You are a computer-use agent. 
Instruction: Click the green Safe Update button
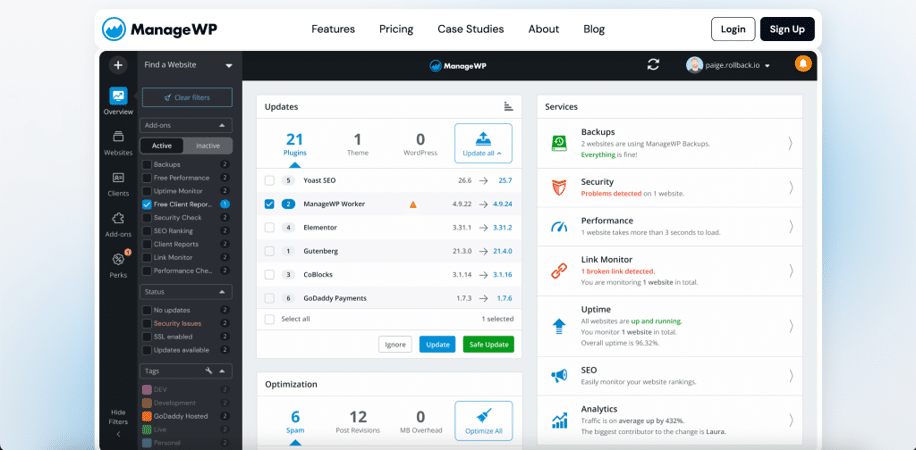coord(488,344)
